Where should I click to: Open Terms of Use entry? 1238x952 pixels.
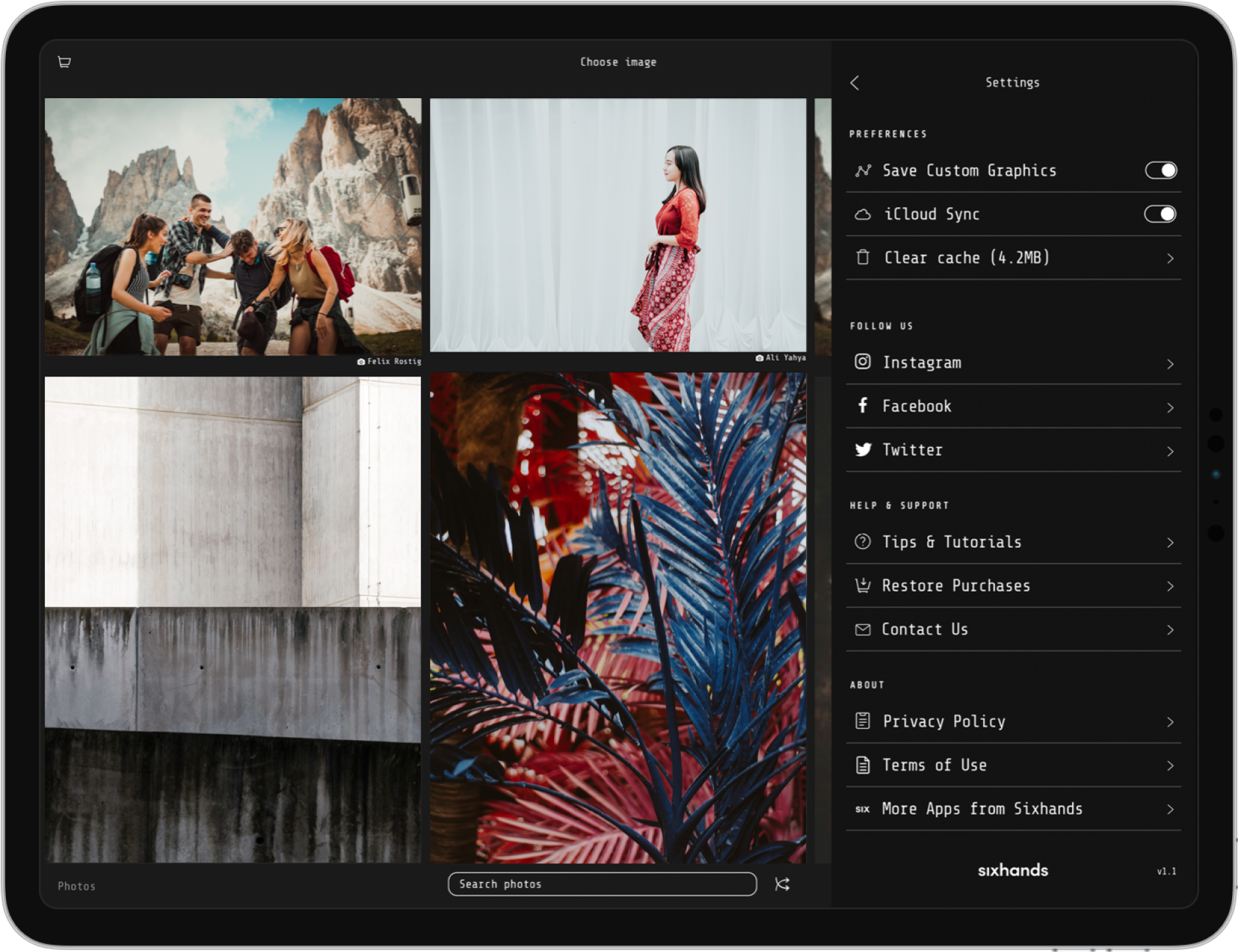(1013, 765)
